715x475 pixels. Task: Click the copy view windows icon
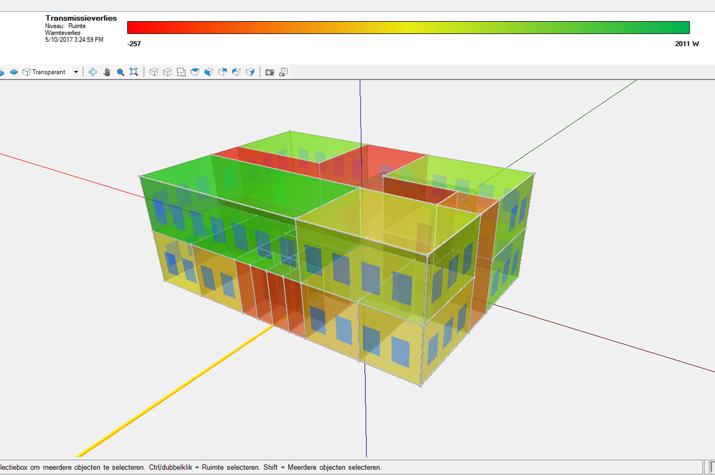(283, 72)
